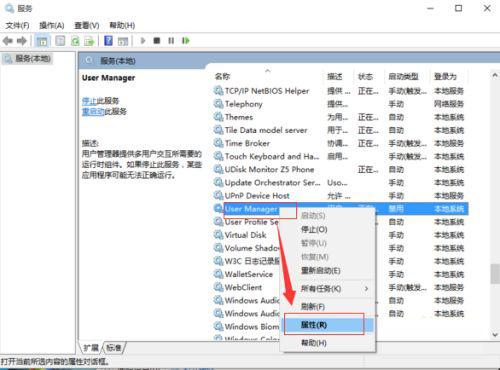Open the Properties toolbar icon next to the console tree icon
500x370 pixels.
tap(60, 41)
